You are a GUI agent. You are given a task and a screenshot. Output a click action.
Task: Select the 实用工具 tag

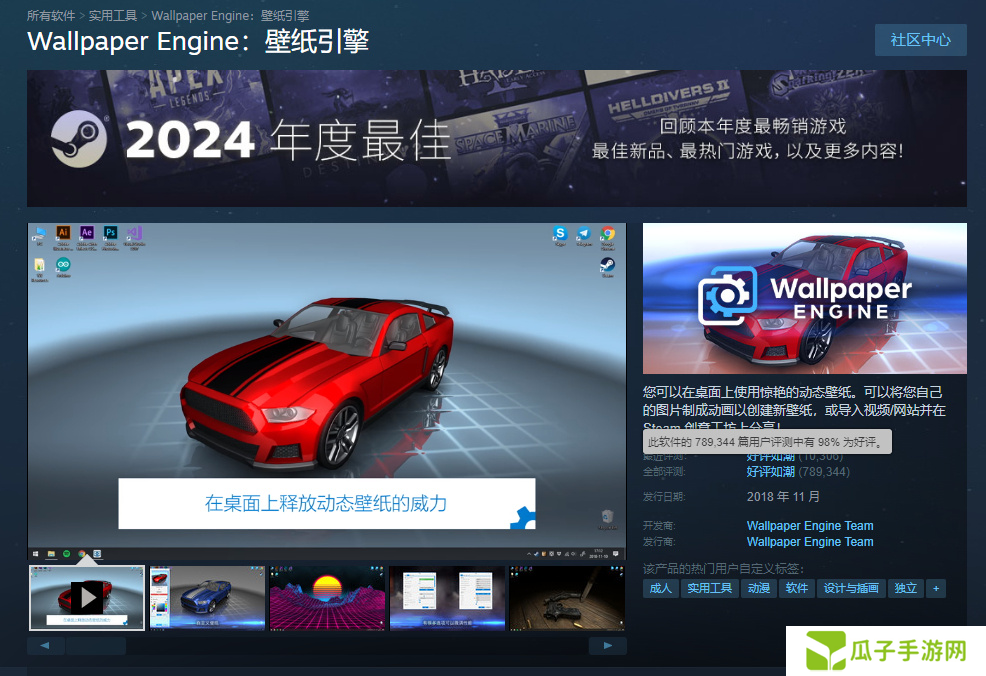pos(709,589)
